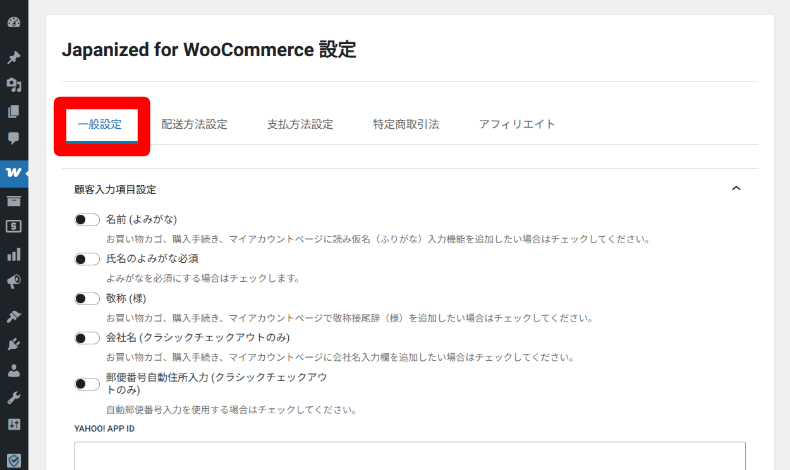Toggle the 名前 (よみがな) switch
Viewport: 790px width, 470px height.
pos(87,220)
